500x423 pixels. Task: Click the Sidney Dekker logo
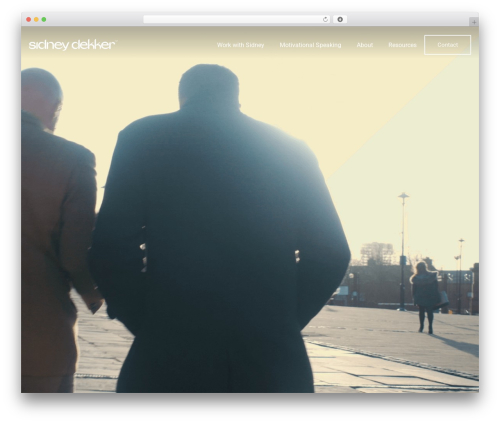point(73,45)
